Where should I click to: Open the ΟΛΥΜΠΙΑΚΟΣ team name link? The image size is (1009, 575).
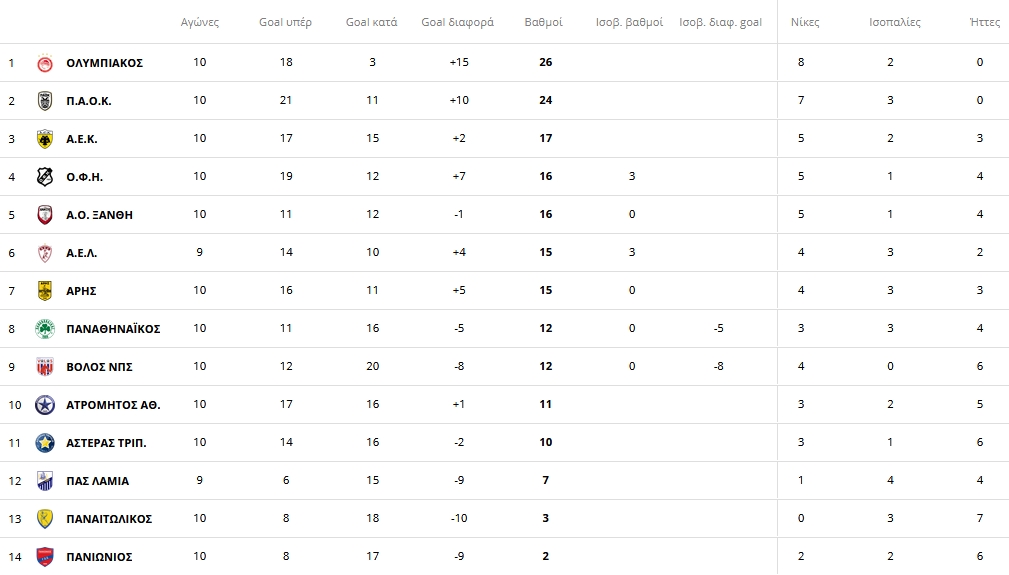tap(104, 63)
